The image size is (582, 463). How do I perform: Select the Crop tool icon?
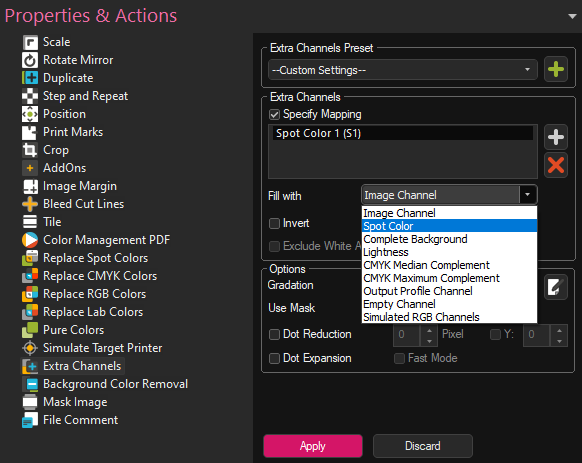tap(30, 150)
